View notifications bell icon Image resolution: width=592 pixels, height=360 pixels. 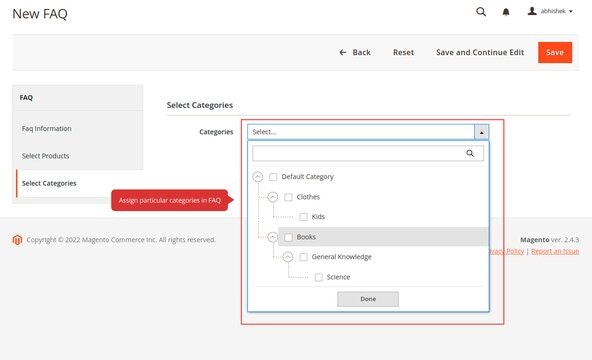(506, 12)
